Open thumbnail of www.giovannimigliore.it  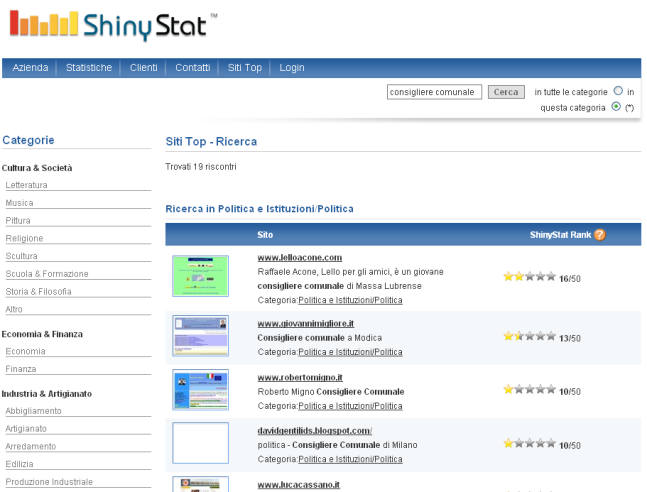tap(201, 336)
